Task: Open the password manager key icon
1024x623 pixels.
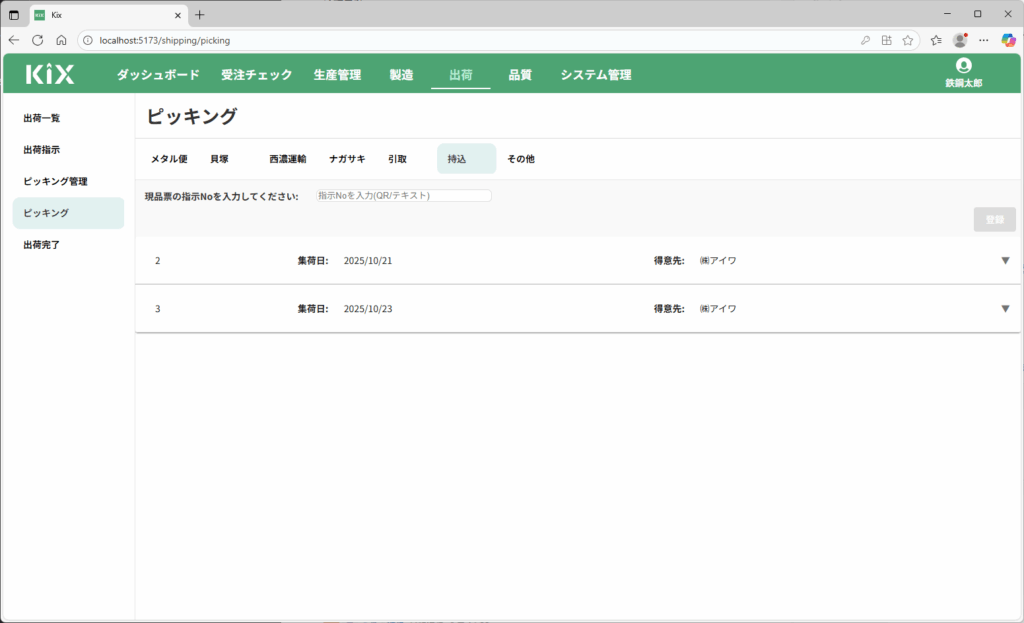Action: pyautogui.click(x=865, y=40)
